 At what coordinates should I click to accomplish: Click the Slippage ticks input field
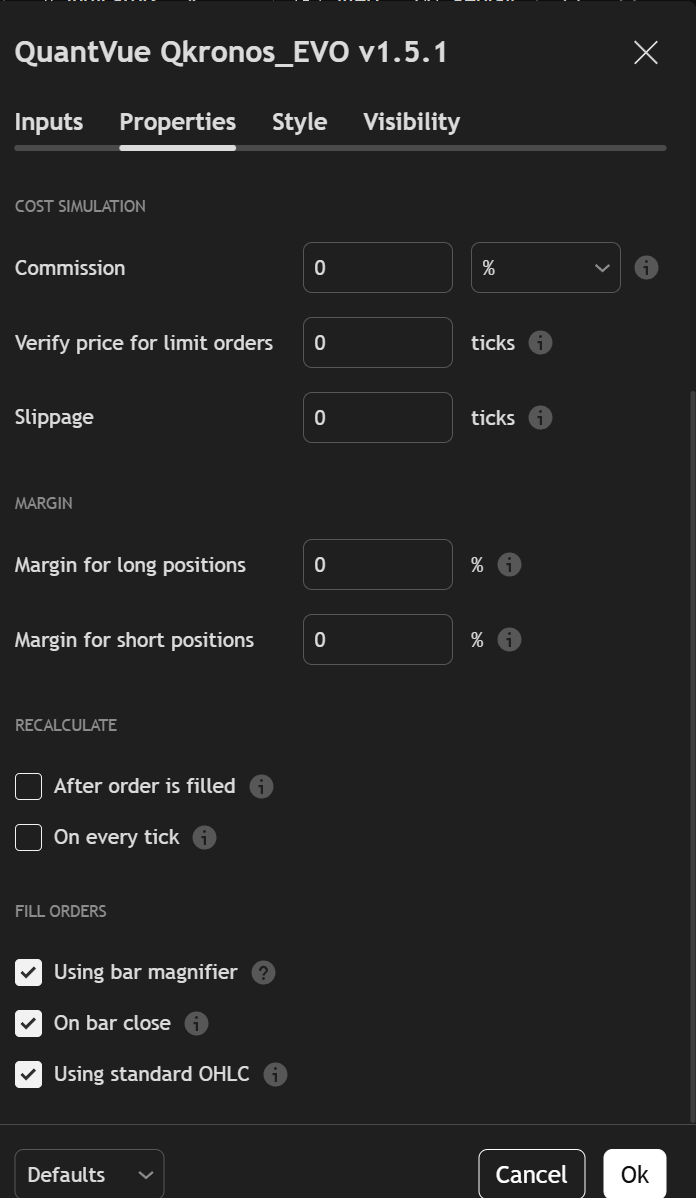[377, 418]
